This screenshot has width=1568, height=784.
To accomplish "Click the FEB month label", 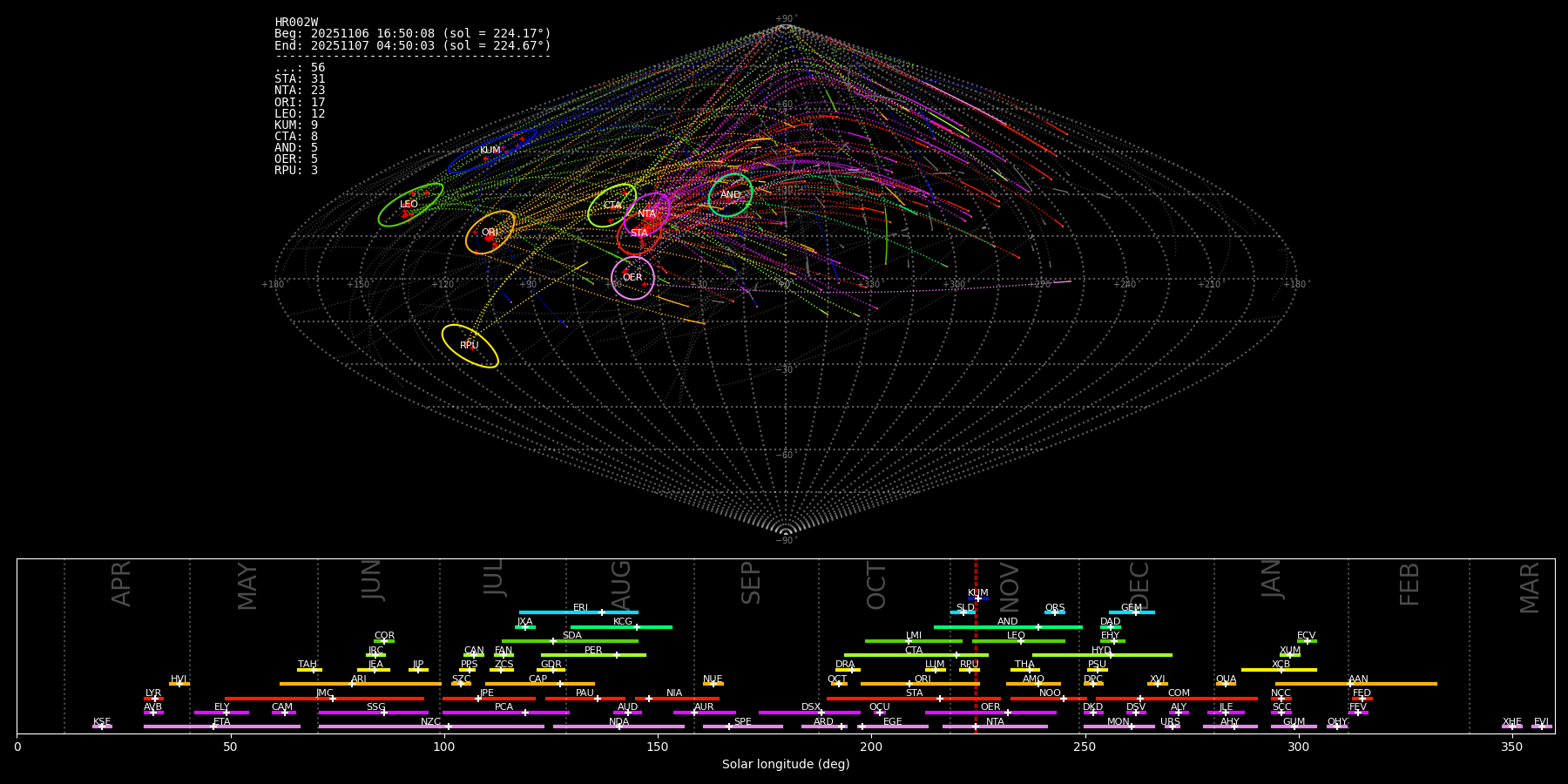I will [x=1409, y=584].
